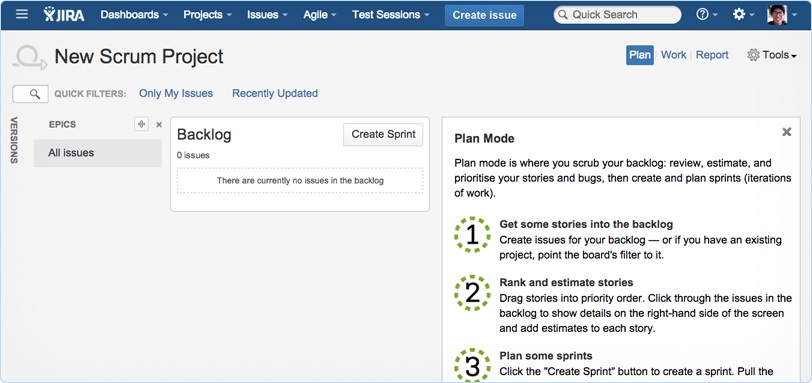This screenshot has width=812, height=383.
Task: Switch to the Report mode tab
Action: coord(712,55)
